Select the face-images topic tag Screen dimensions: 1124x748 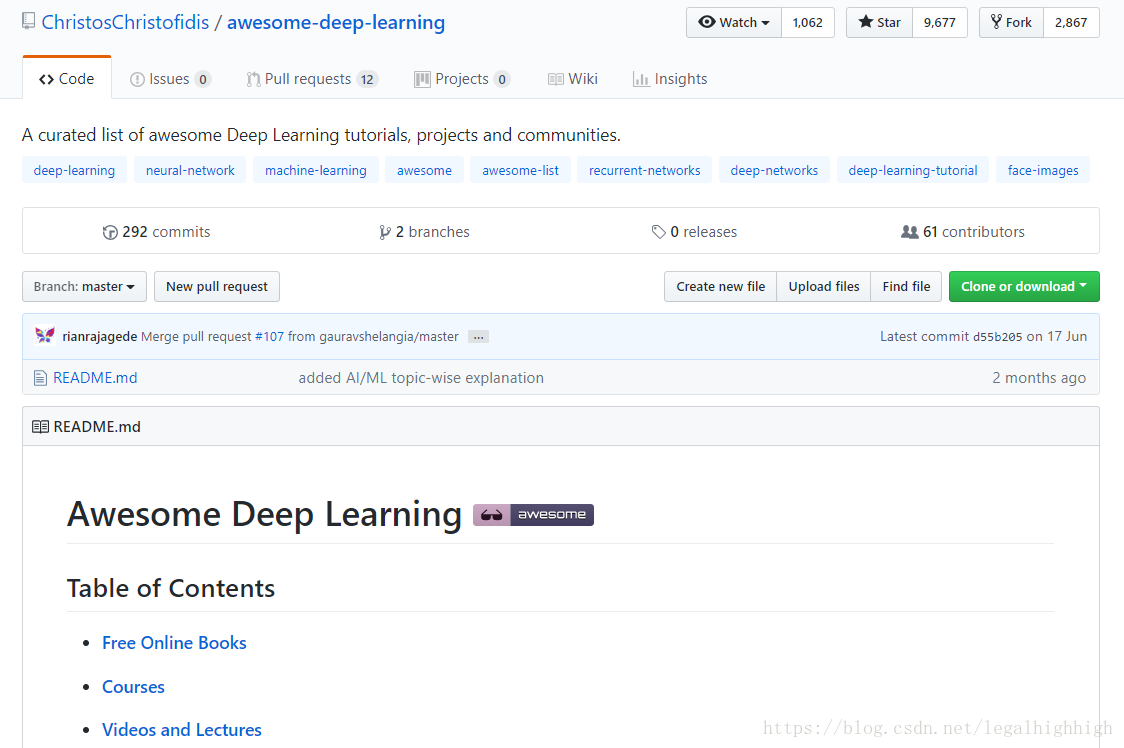pos(1043,170)
